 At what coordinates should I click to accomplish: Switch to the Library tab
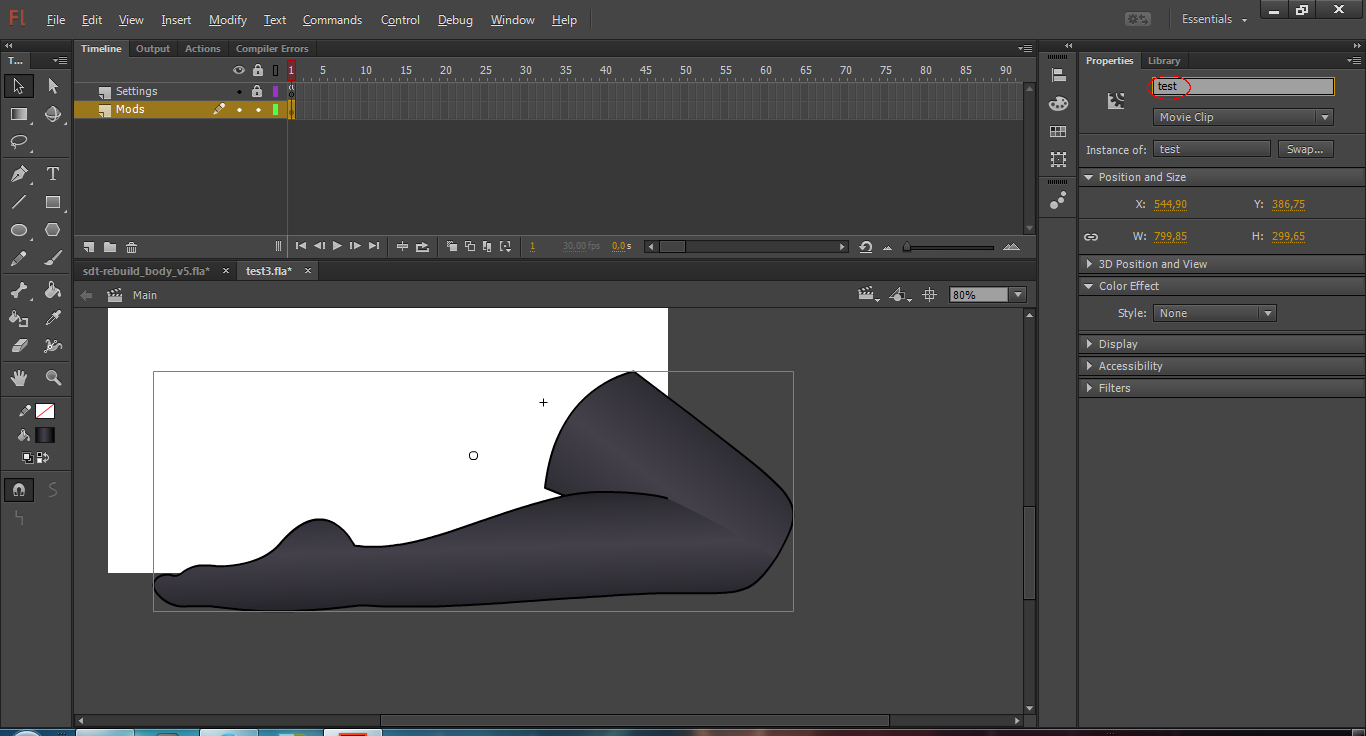click(x=1163, y=61)
